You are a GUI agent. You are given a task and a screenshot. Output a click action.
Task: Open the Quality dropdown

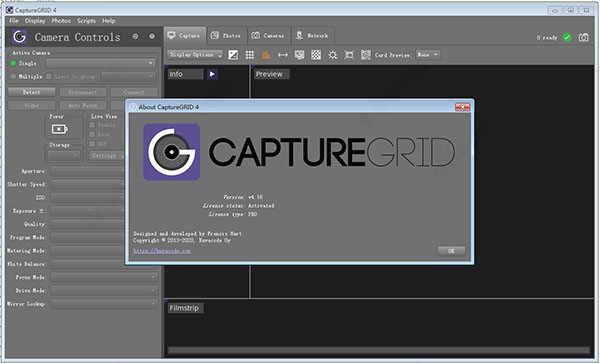click(88, 224)
